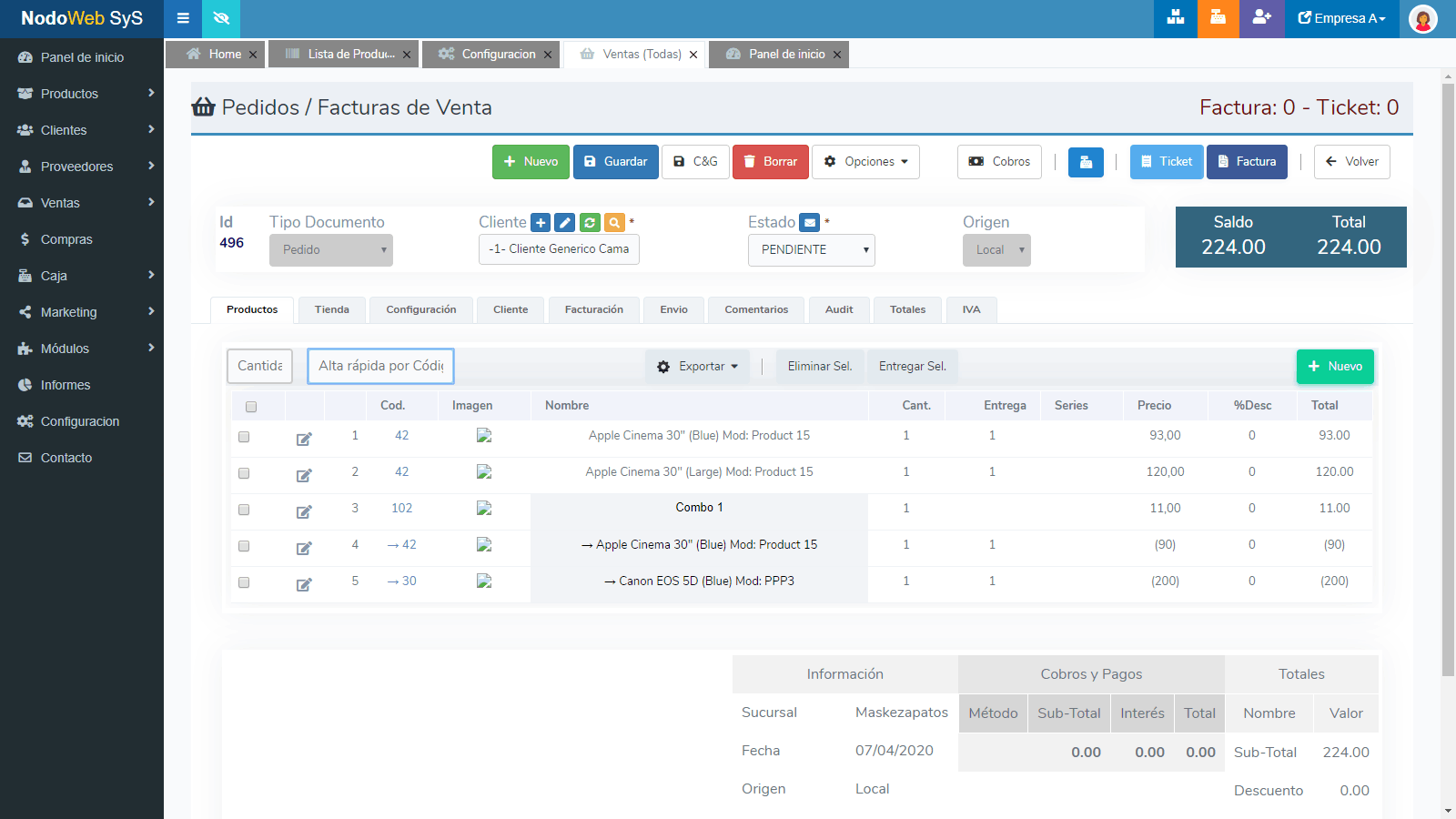The image size is (1456, 819).
Task: Click the Estado envelope icon
Action: coord(809,223)
